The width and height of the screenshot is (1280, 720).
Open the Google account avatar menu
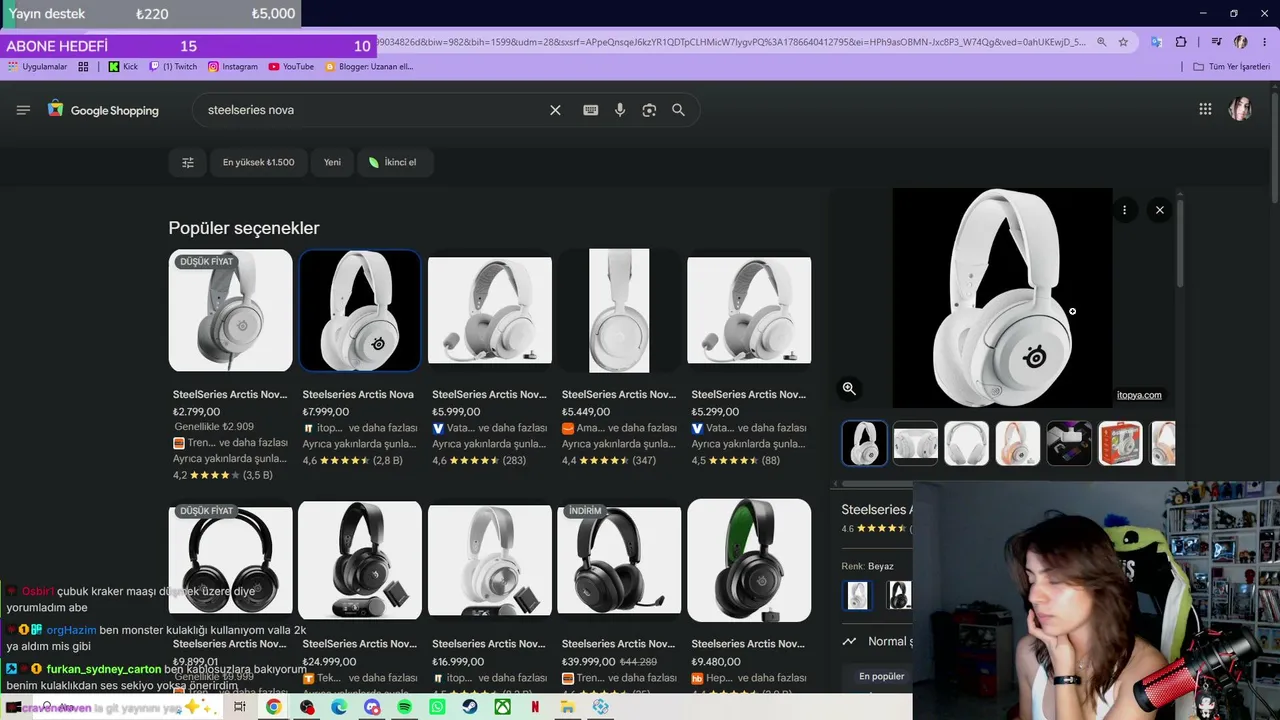[1240, 110]
